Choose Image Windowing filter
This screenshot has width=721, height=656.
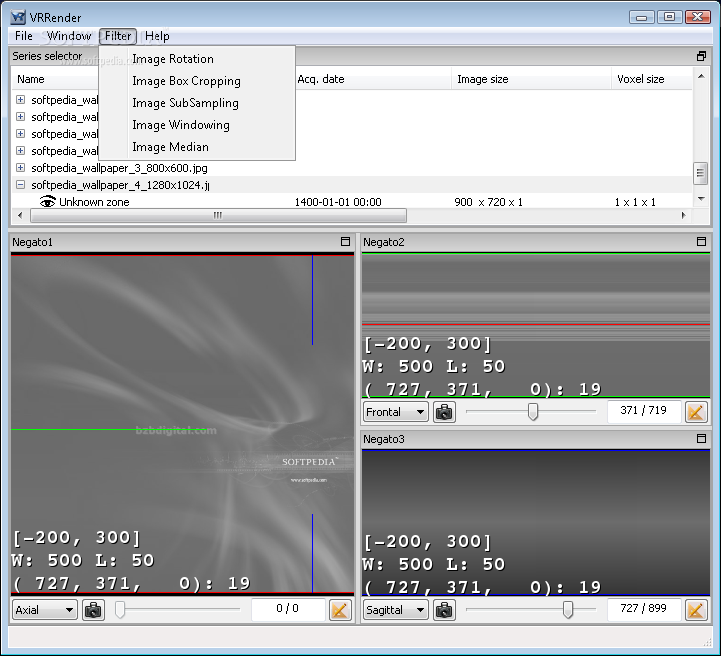tap(197, 125)
